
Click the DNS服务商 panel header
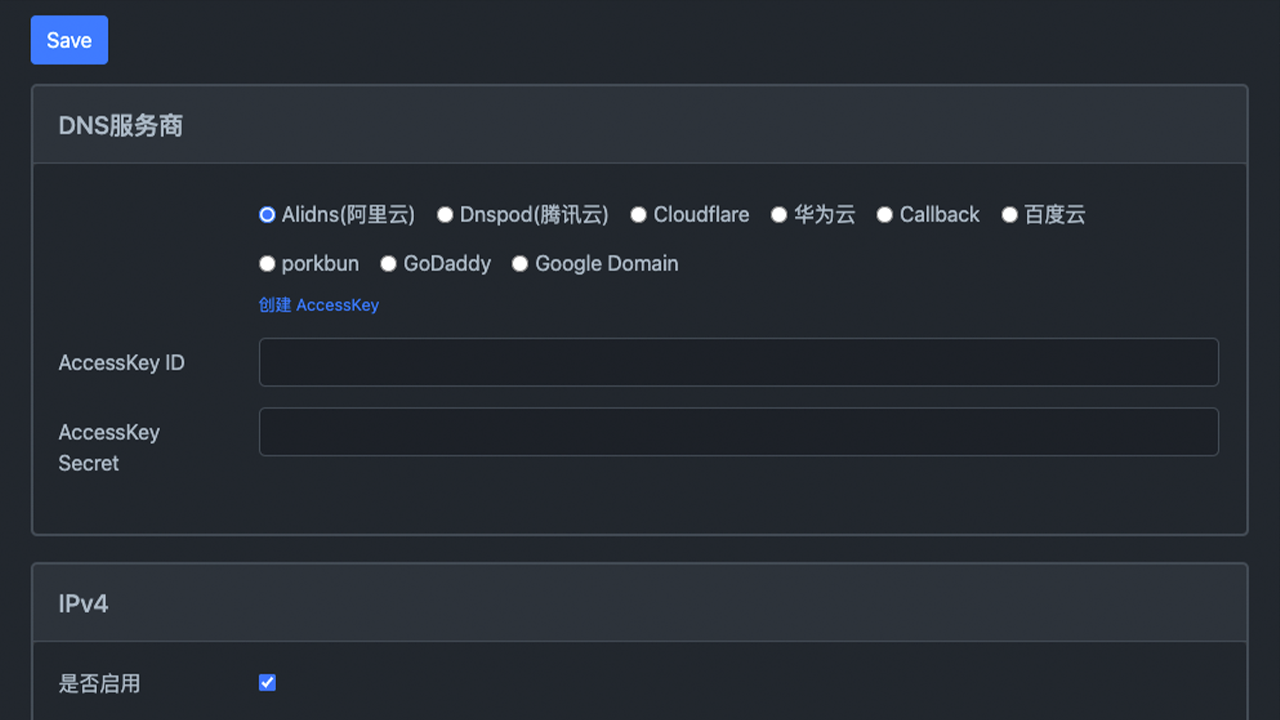tap(121, 126)
